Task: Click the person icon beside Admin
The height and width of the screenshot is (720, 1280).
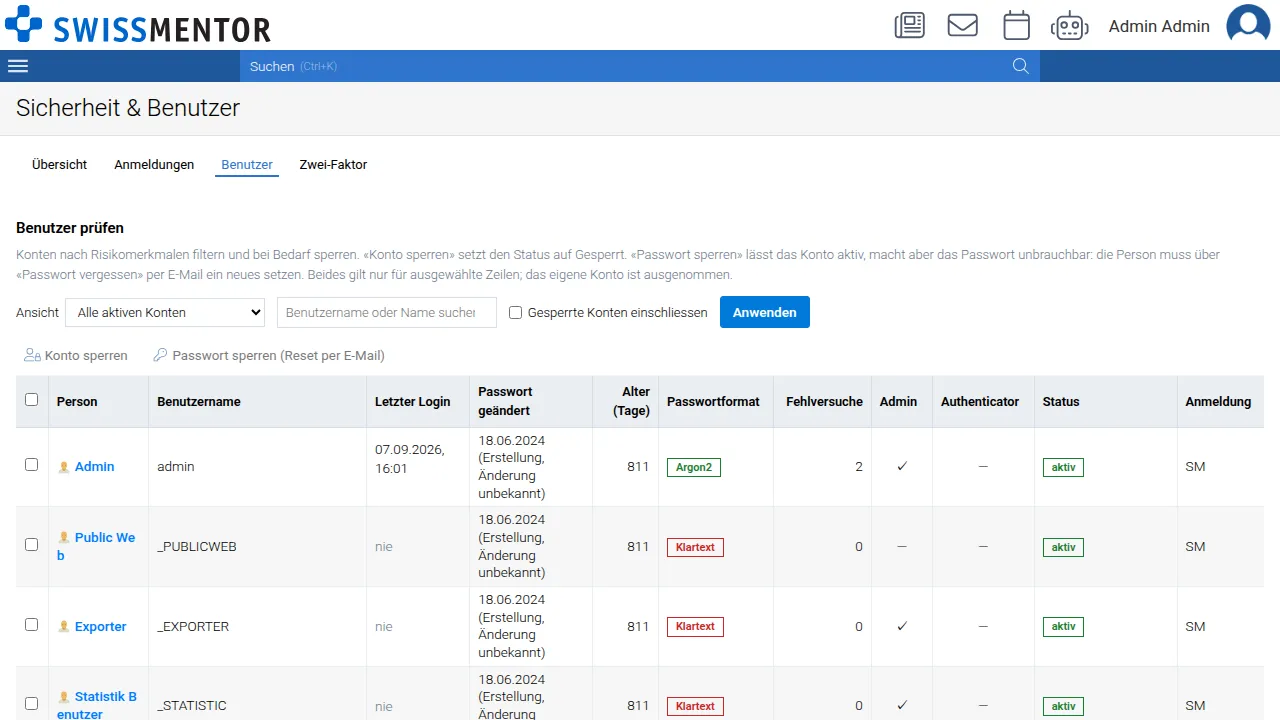Action: 64,467
